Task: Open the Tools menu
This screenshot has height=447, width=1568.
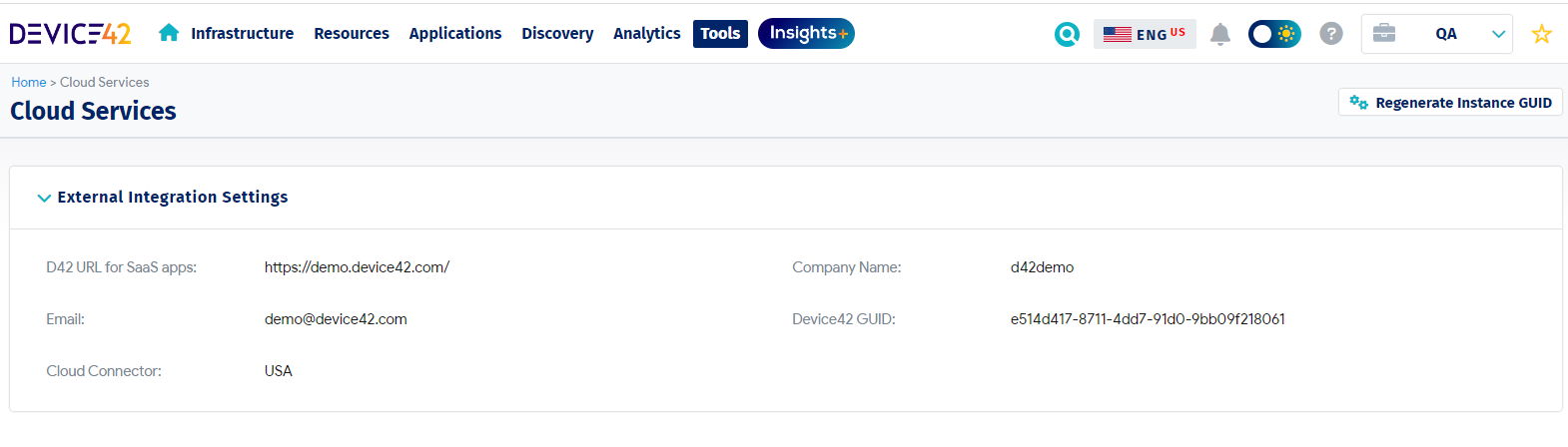Action: pyautogui.click(x=720, y=34)
